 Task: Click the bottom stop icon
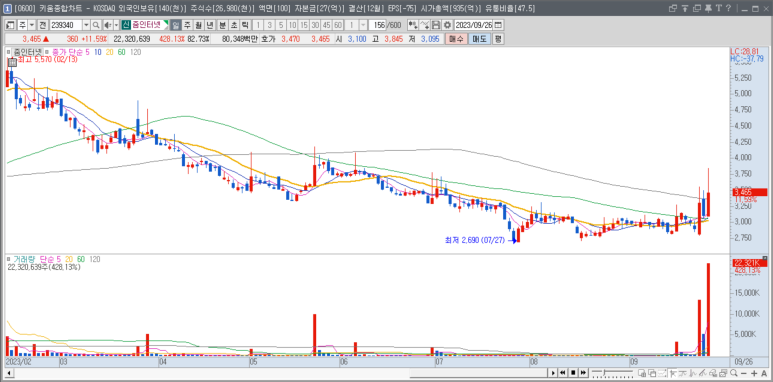(573, 373)
